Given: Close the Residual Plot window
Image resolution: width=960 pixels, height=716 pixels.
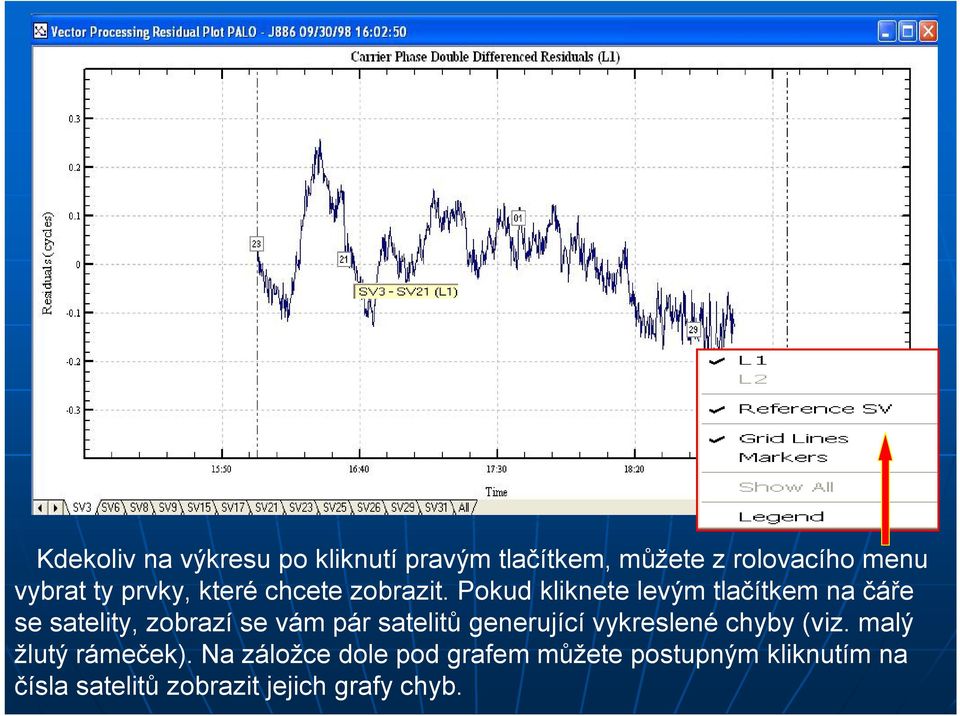Looking at the screenshot, I should point(928,31).
